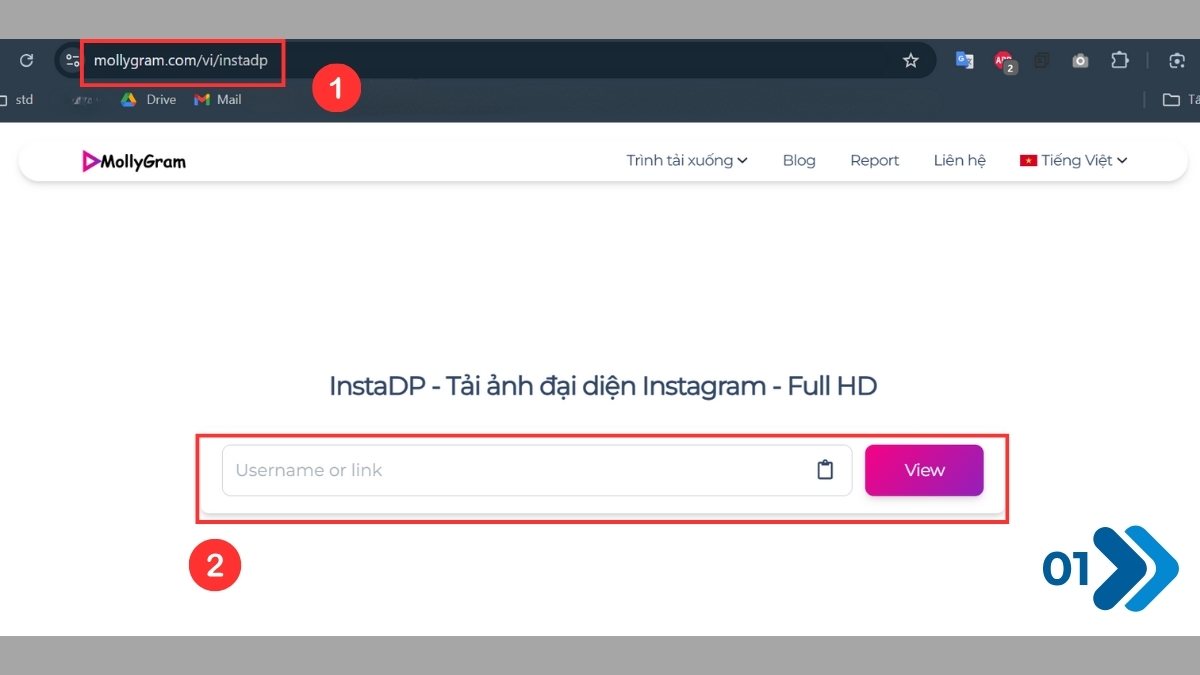
Task: Open the Mail bookmark
Action: [218, 99]
